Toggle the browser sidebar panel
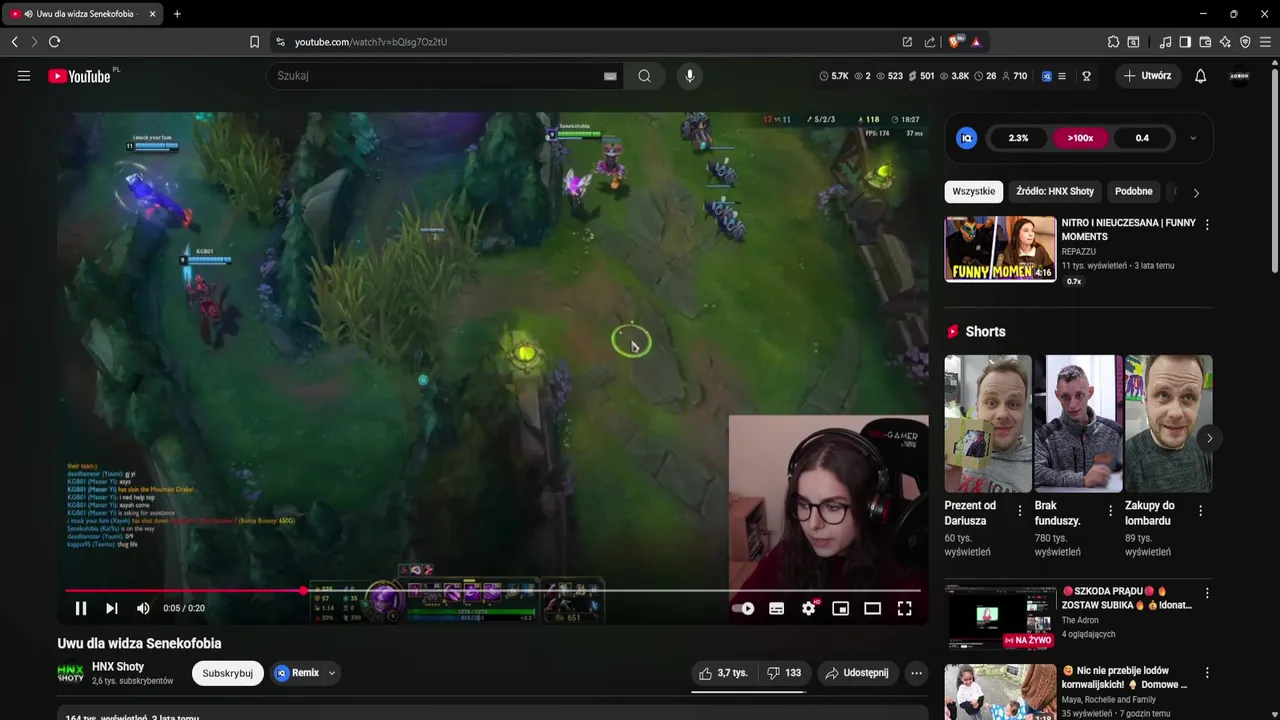This screenshot has height=720, width=1280. click(1185, 42)
